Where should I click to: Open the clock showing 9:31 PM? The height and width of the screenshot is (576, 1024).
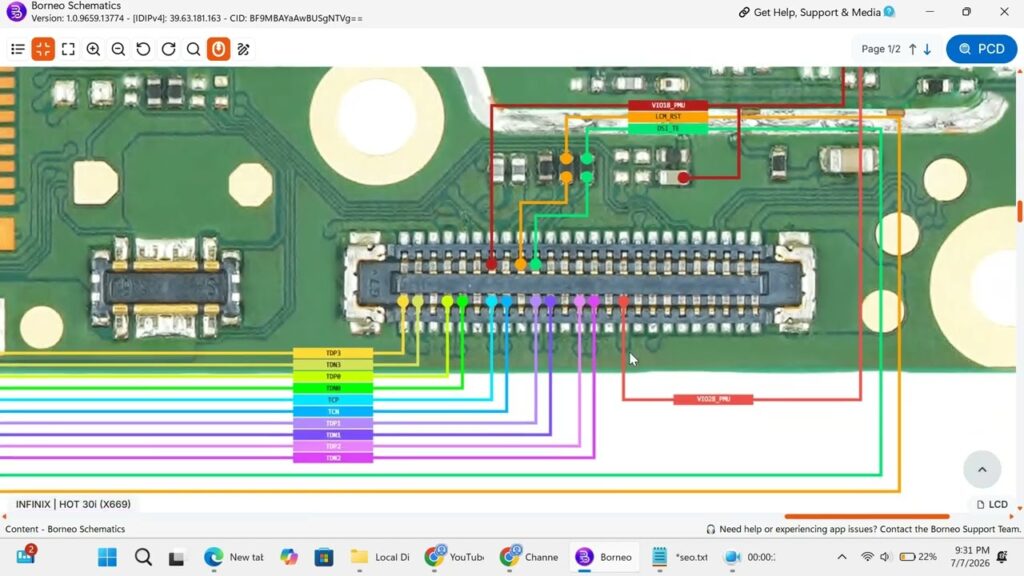[x=970, y=556]
